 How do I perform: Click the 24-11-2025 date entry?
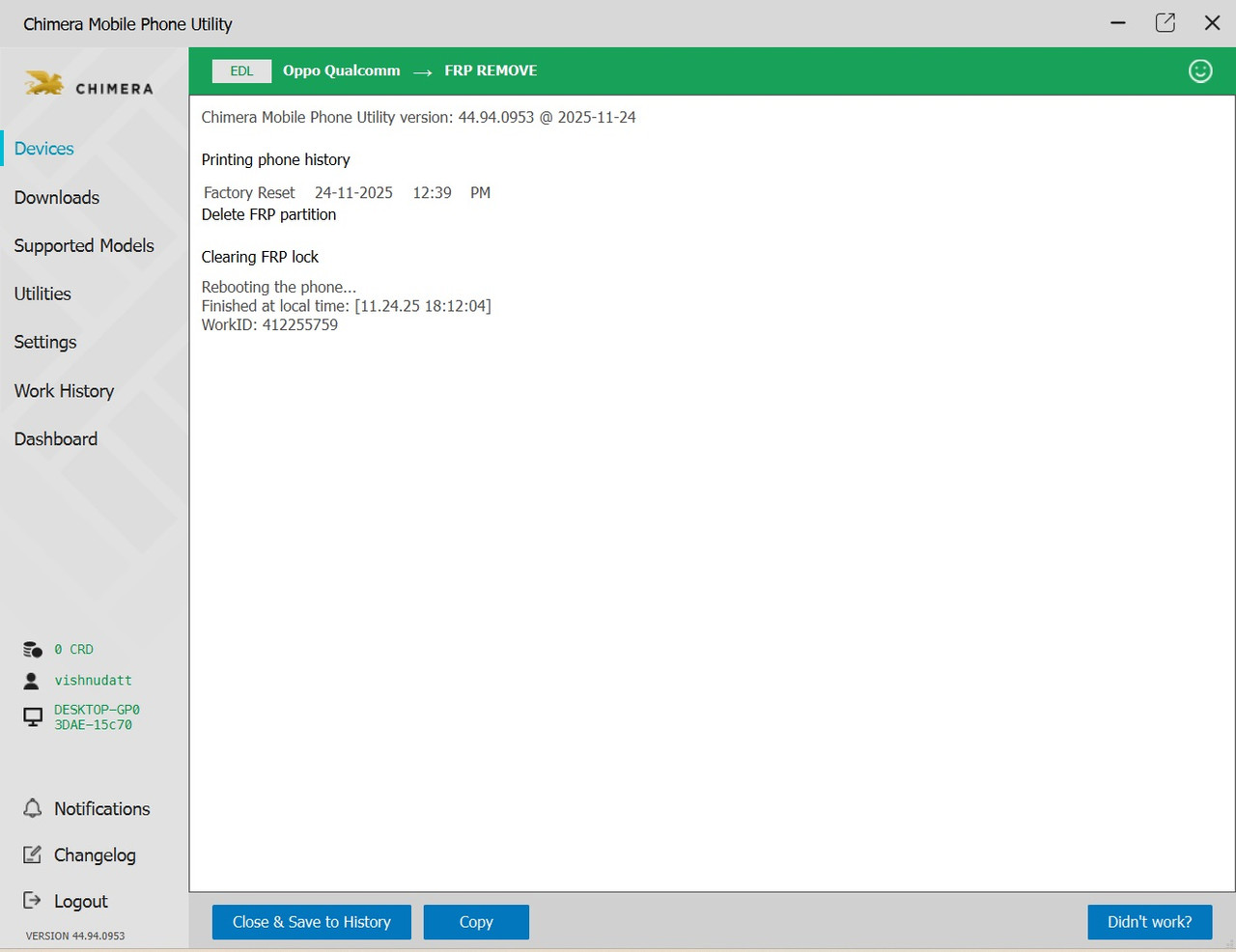353,193
